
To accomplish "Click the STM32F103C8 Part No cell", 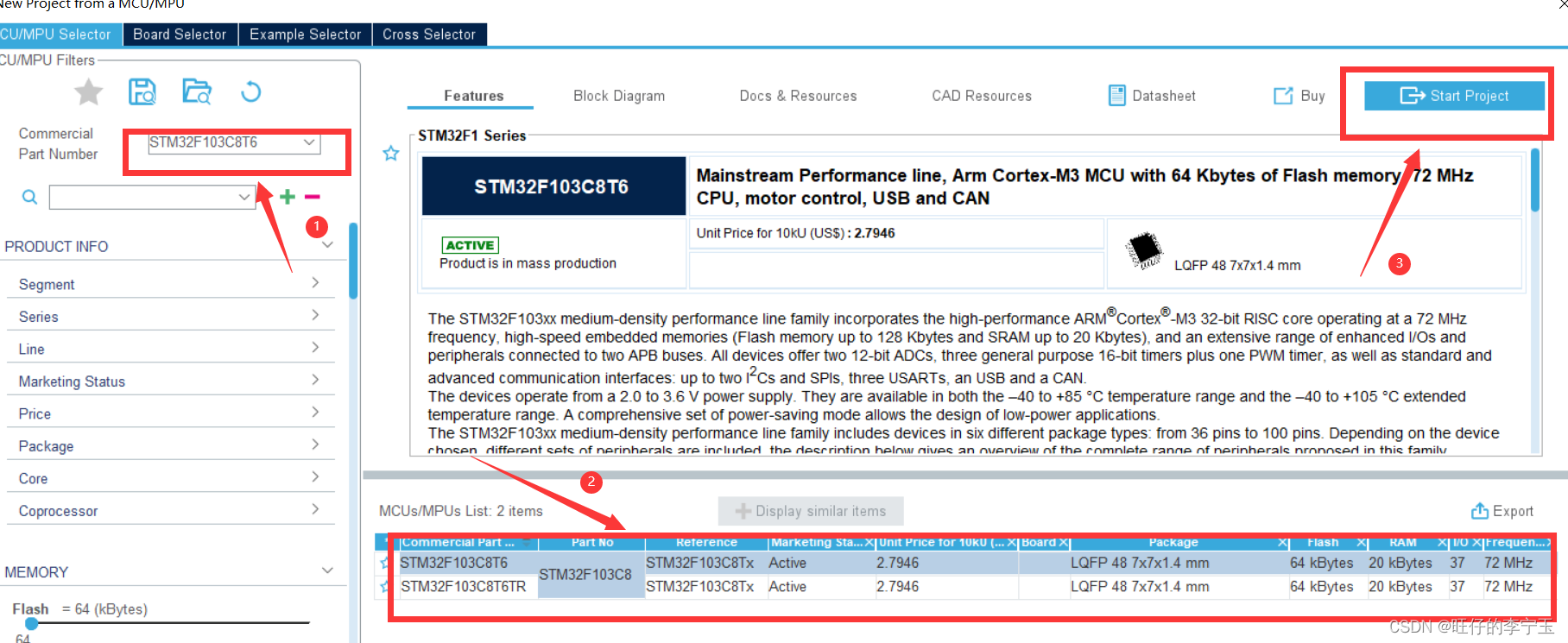I will tap(591, 575).
